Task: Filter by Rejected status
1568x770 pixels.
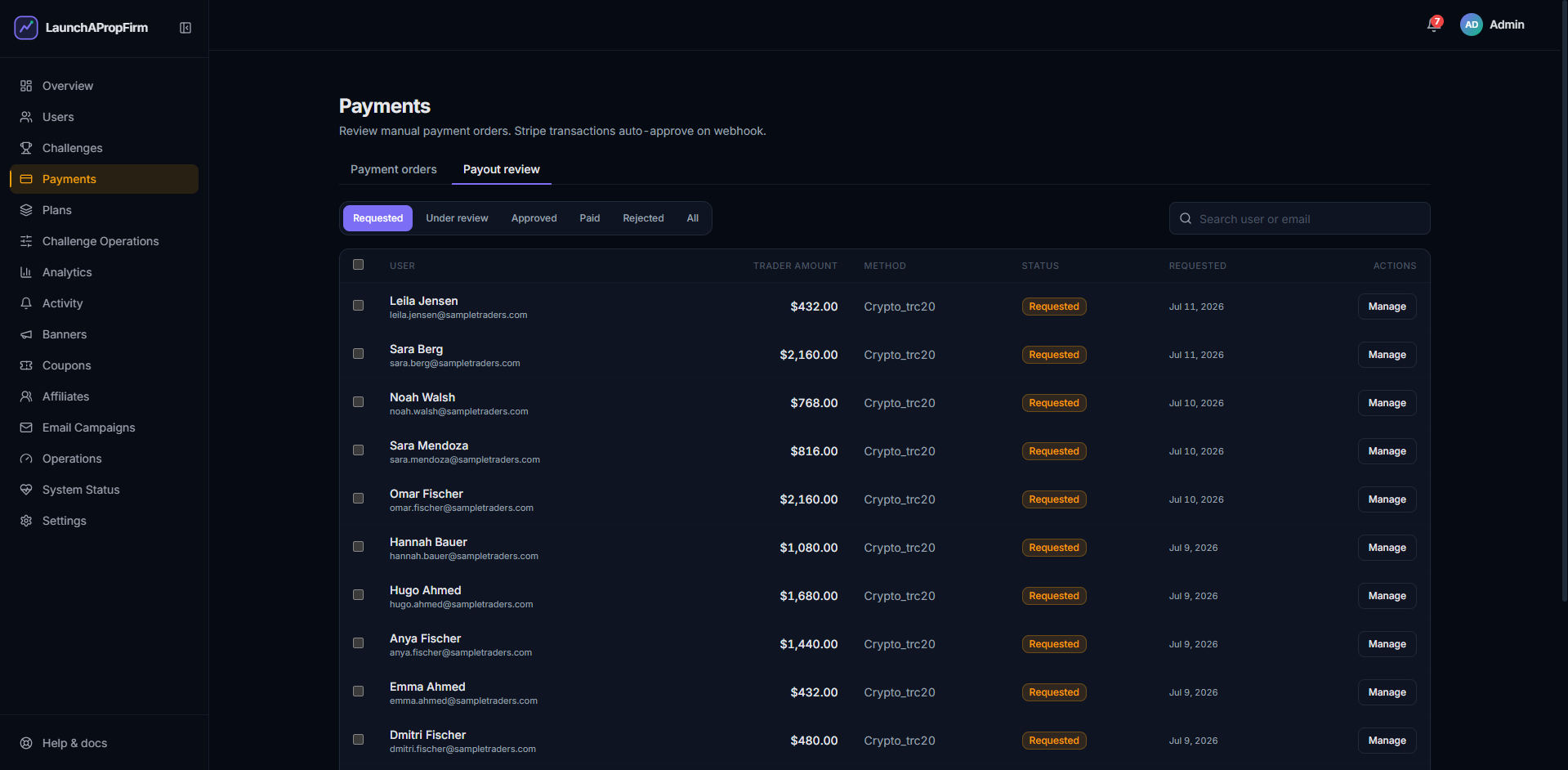Action: pyautogui.click(x=643, y=218)
